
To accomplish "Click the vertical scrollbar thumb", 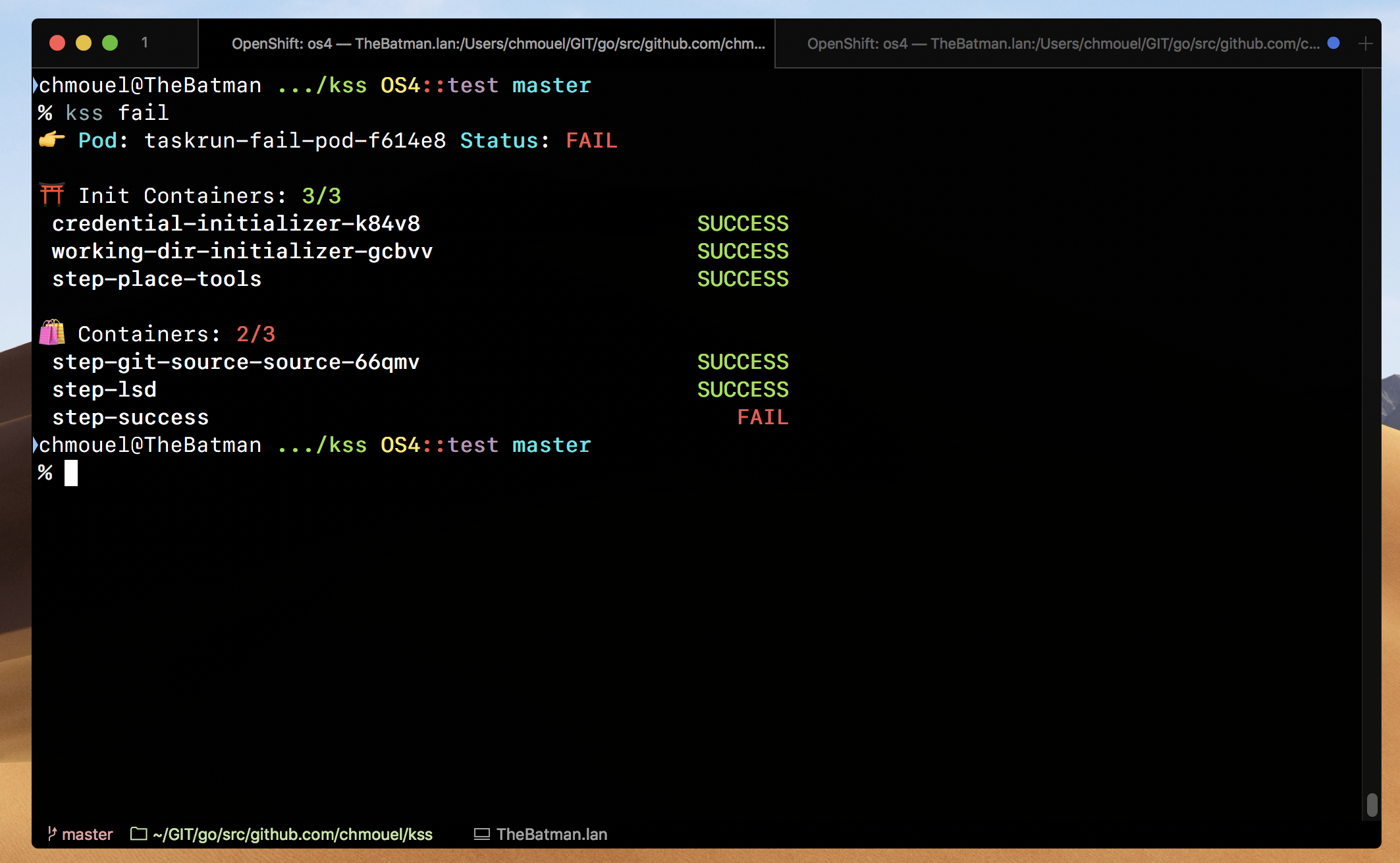I will pyautogui.click(x=1372, y=804).
